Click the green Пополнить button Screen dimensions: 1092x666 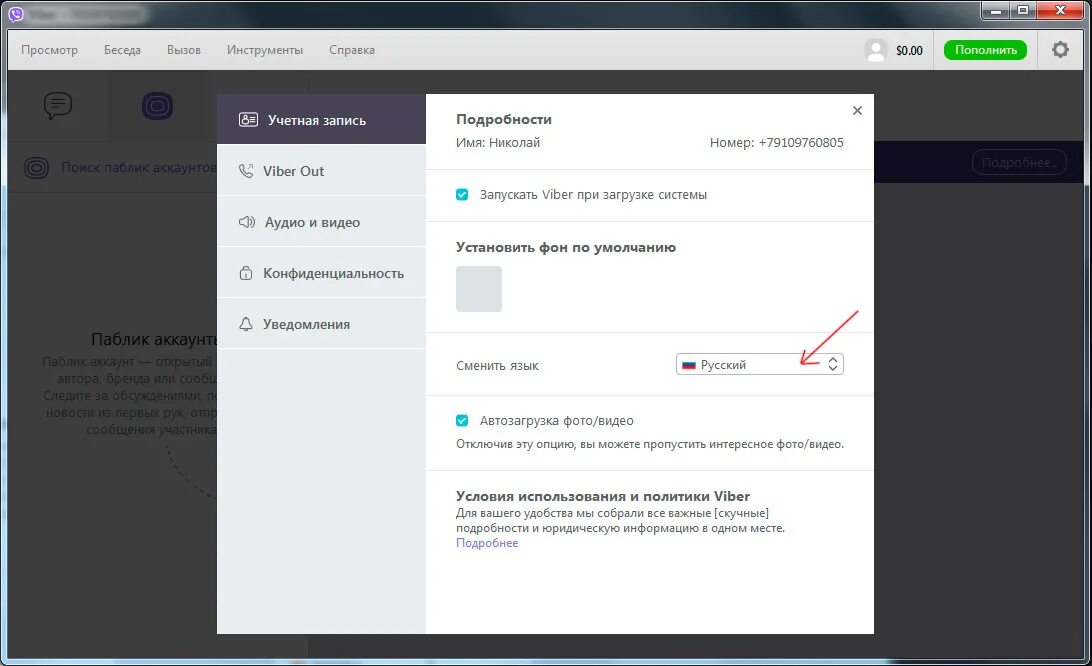pyautogui.click(x=985, y=49)
